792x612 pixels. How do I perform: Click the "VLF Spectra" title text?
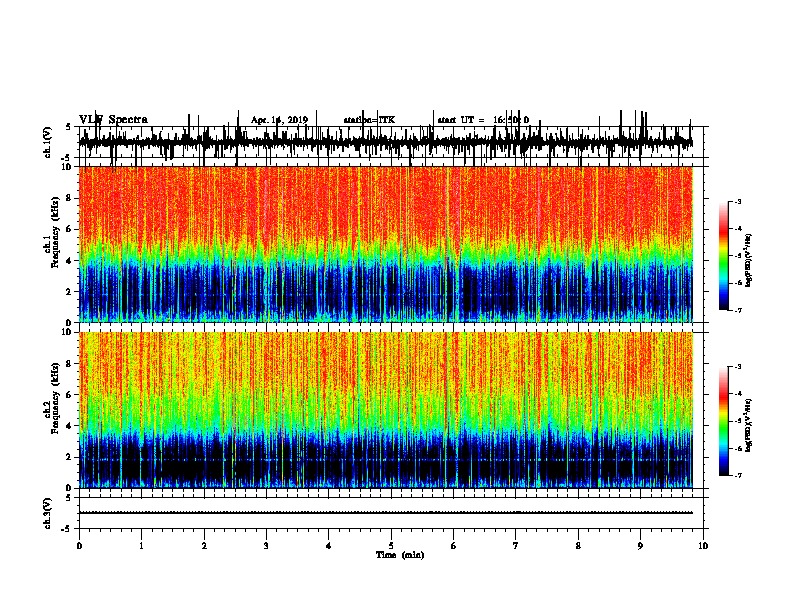[x=113, y=120]
